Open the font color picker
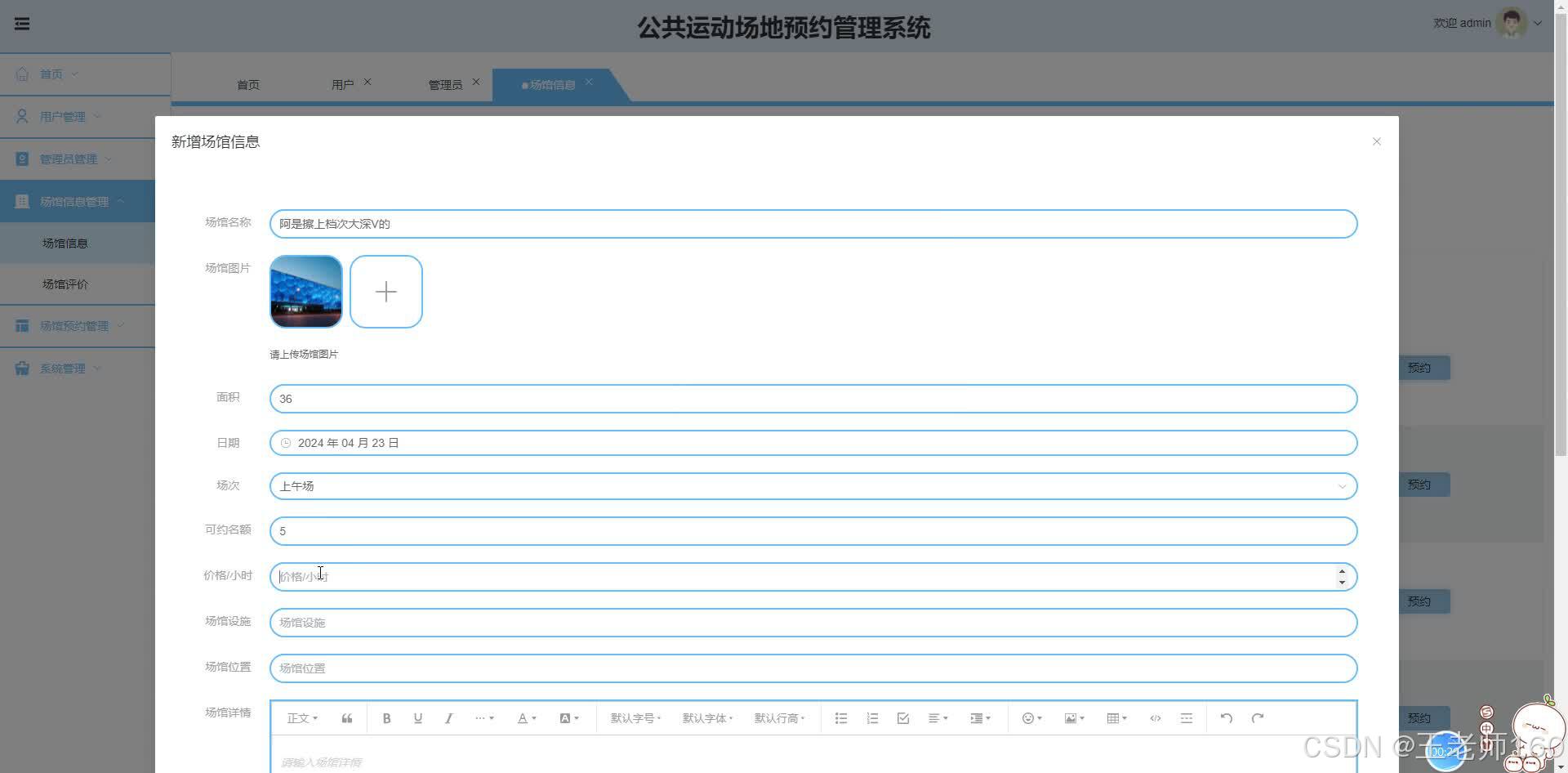 coord(527,718)
